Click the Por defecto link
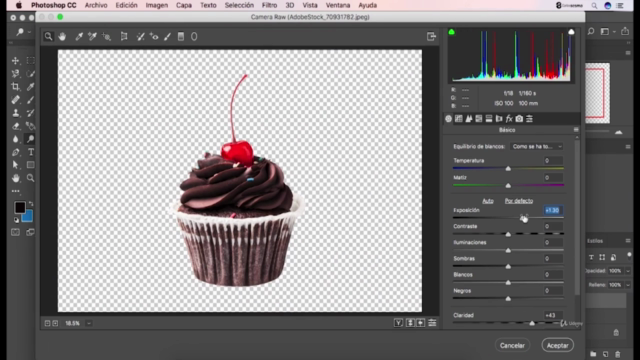The image size is (640, 360). (519, 201)
